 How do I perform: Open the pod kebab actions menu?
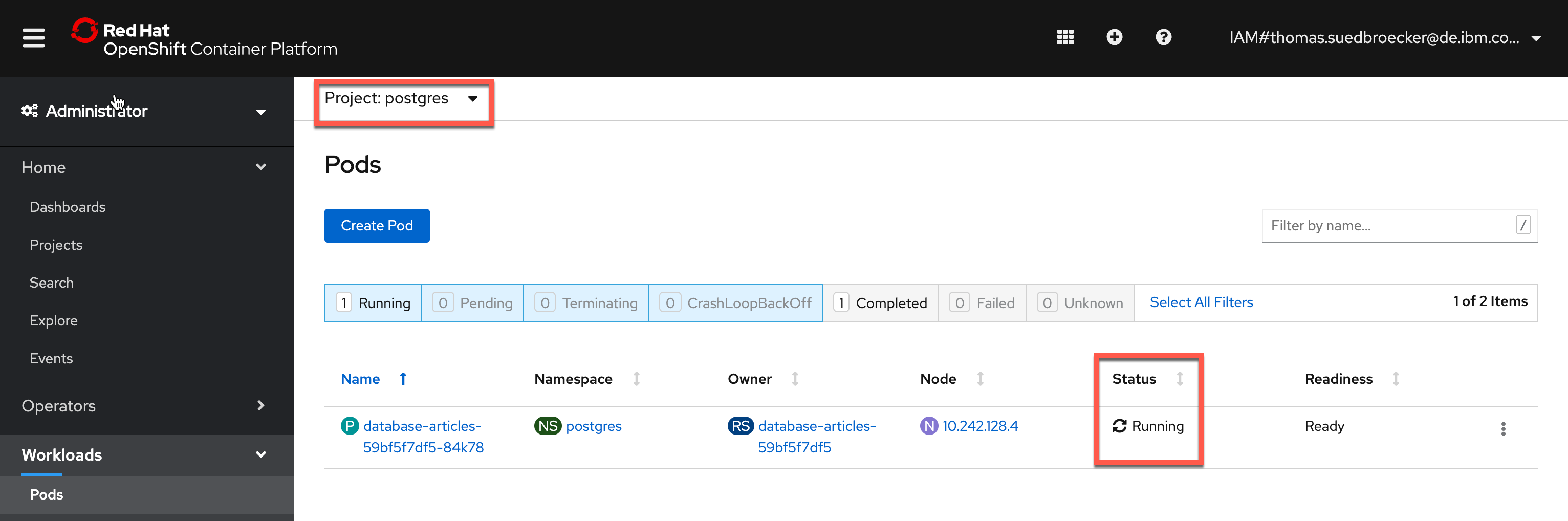tap(1503, 428)
